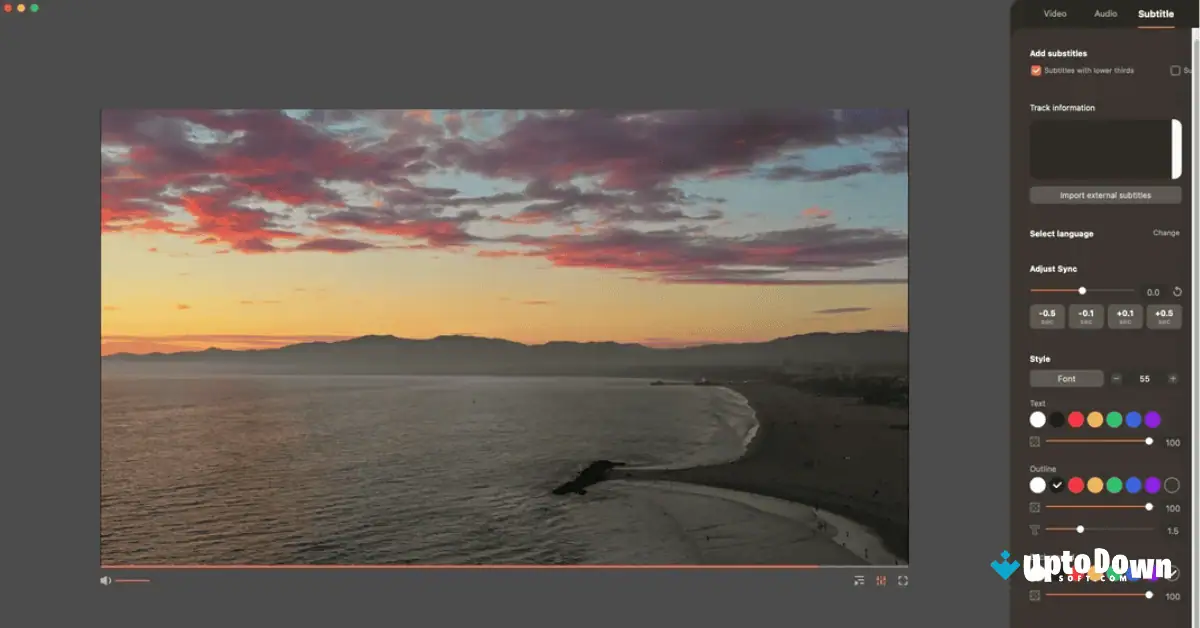Image resolution: width=1200 pixels, height=628 pixels.
Task: Mute audio with the speaker icon
Action: (x=105, y=580)
